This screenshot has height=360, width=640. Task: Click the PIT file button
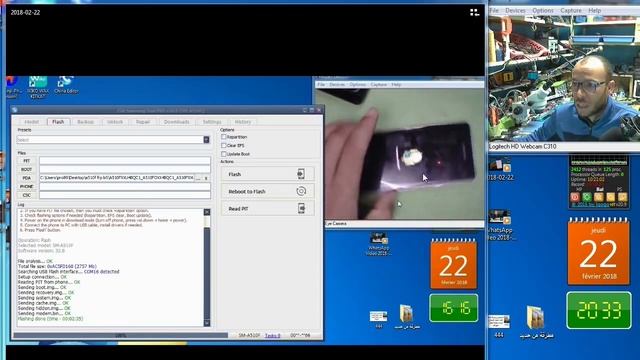pos(27,161)
